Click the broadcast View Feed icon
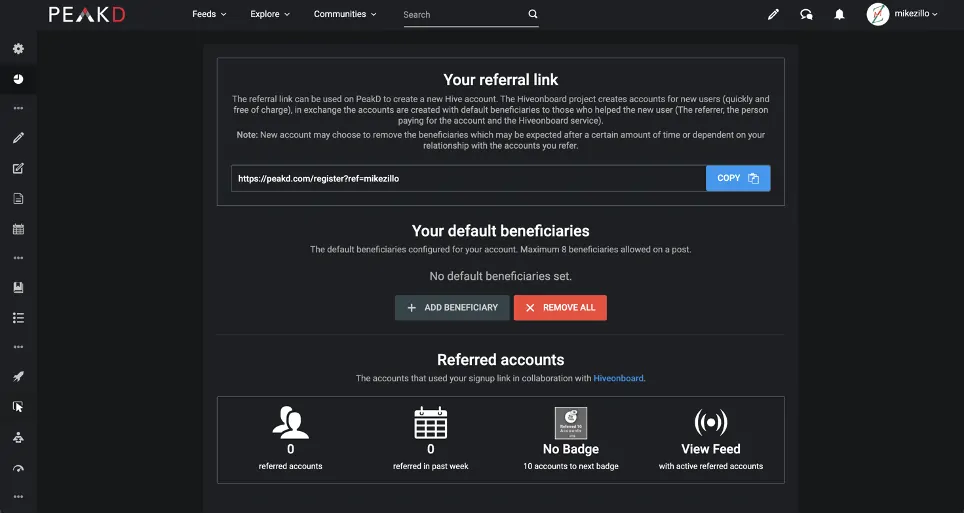This screenshot has width=964, height=514. 711,422
